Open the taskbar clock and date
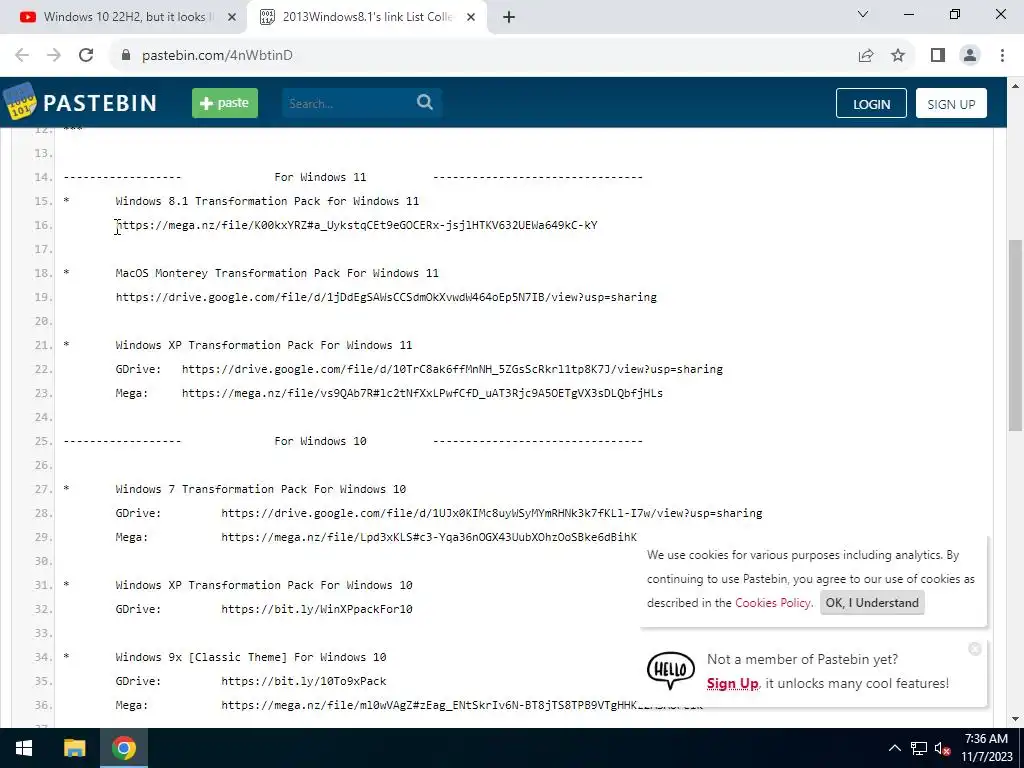 click(986, 748)
